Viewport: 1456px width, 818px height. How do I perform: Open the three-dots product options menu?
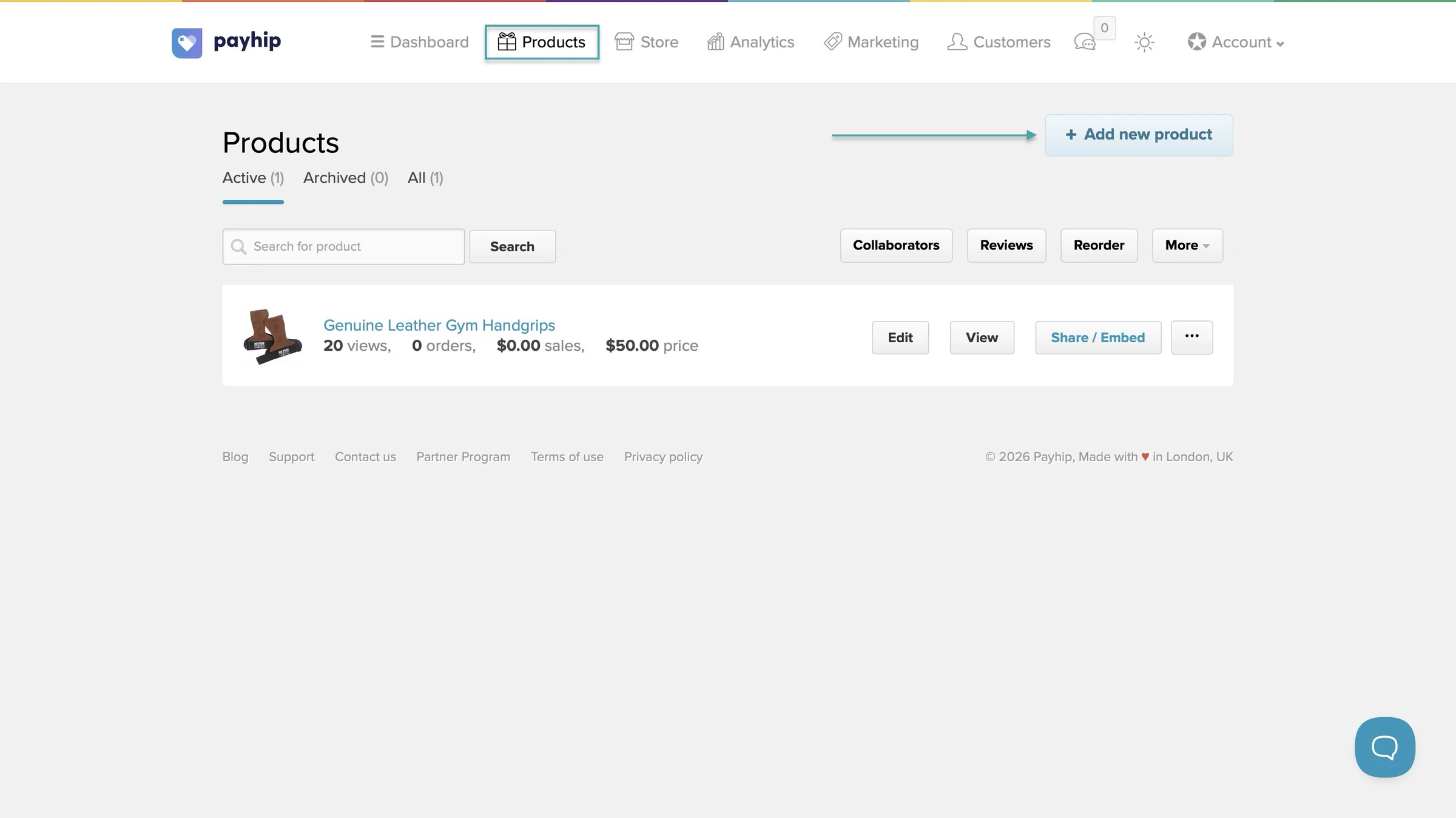click(x=1191, y=337)
